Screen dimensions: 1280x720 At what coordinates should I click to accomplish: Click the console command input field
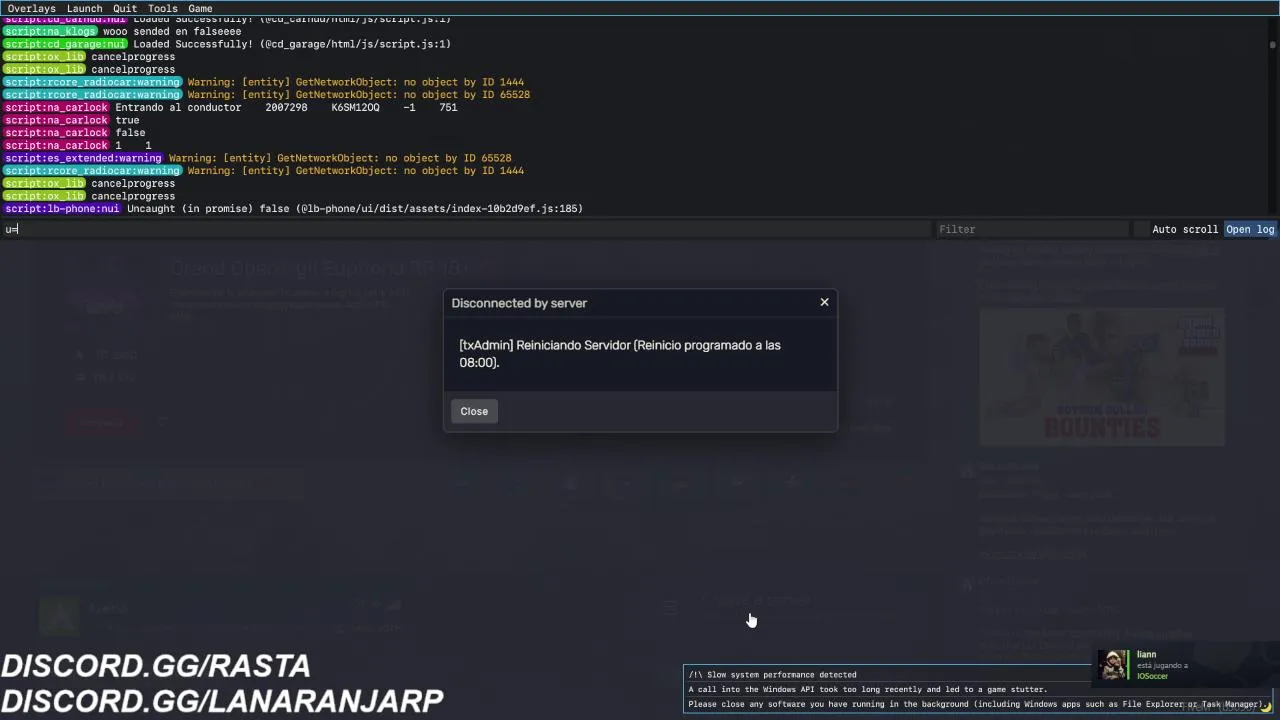click(466, 229)
